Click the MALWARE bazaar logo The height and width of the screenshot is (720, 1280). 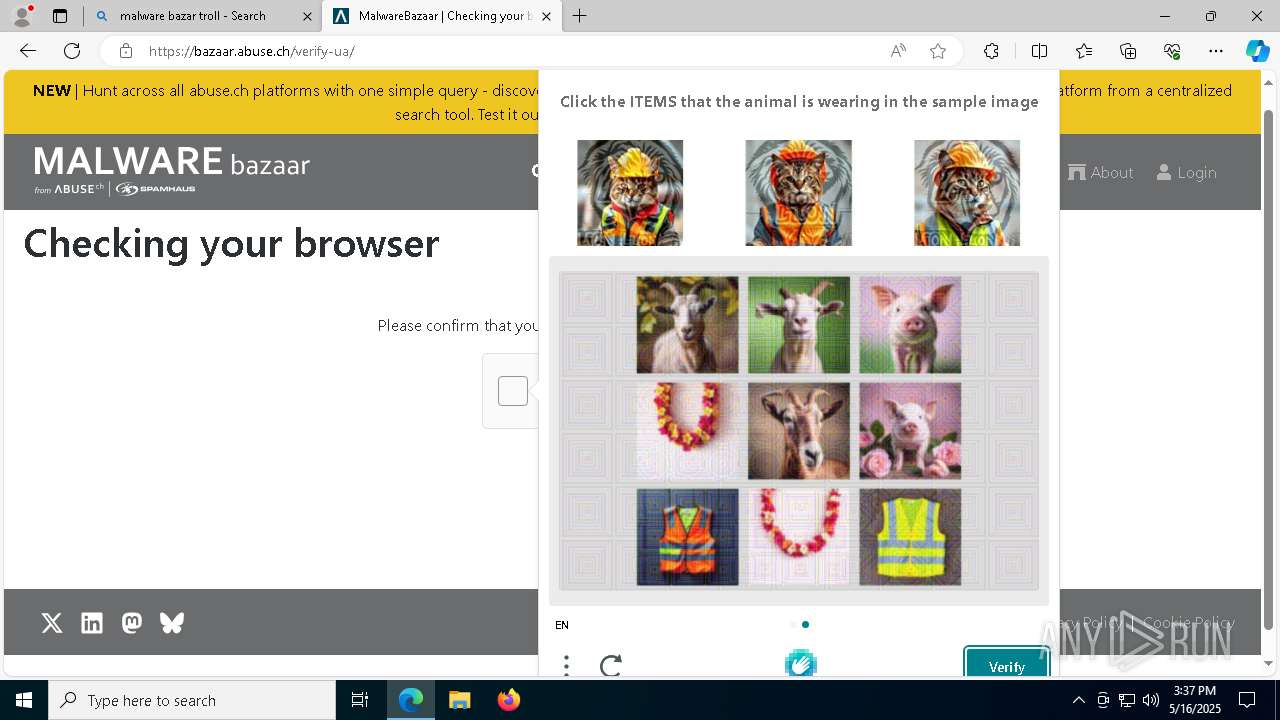[172, 170]
